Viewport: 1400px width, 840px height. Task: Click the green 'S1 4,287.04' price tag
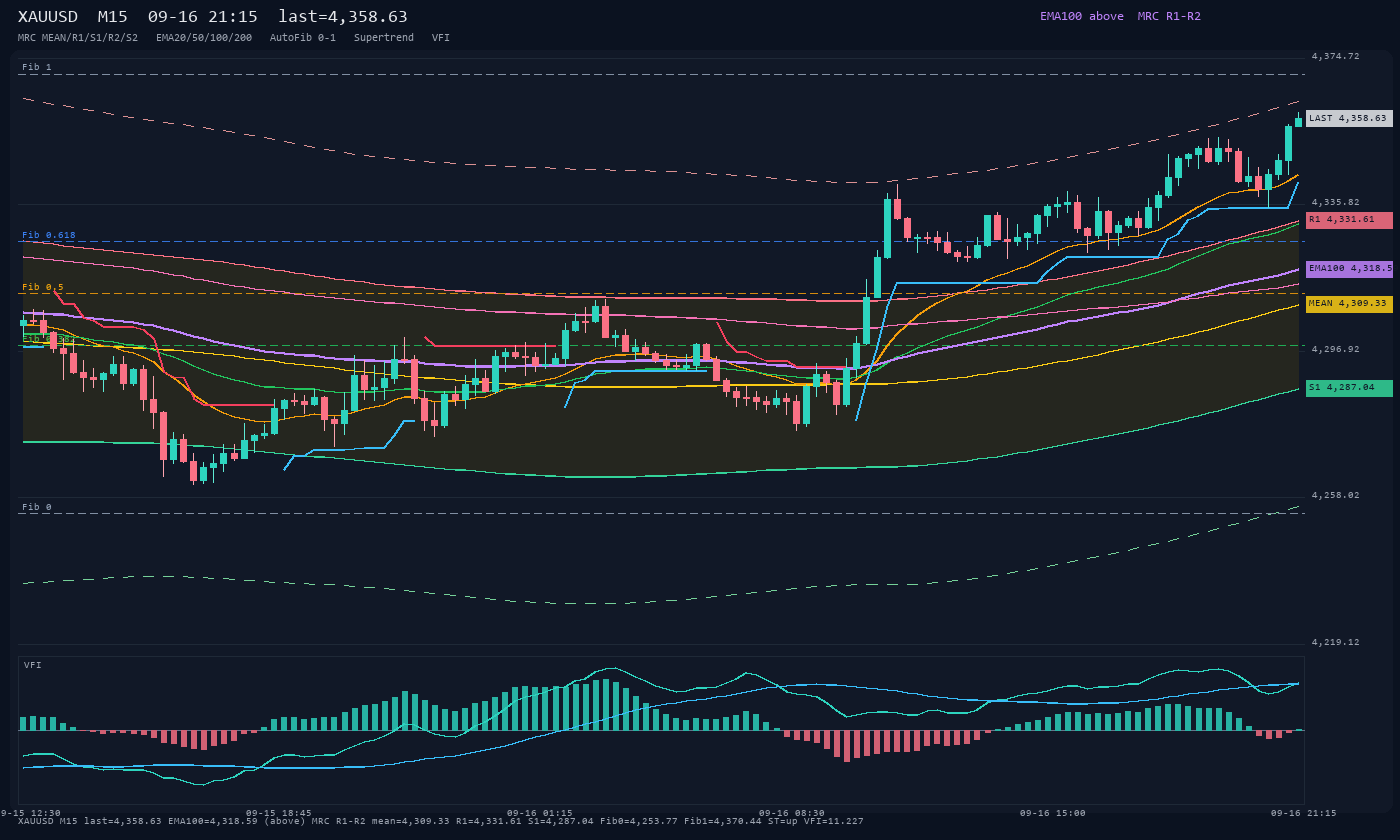tap(1349, 387)
